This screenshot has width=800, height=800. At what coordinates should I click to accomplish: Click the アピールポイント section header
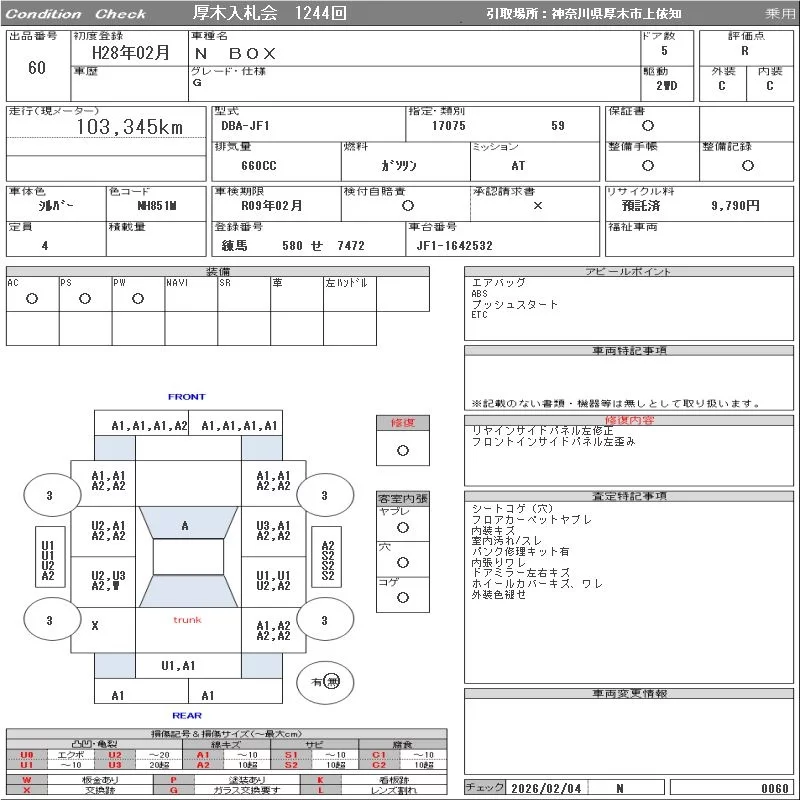click(629, 272)
